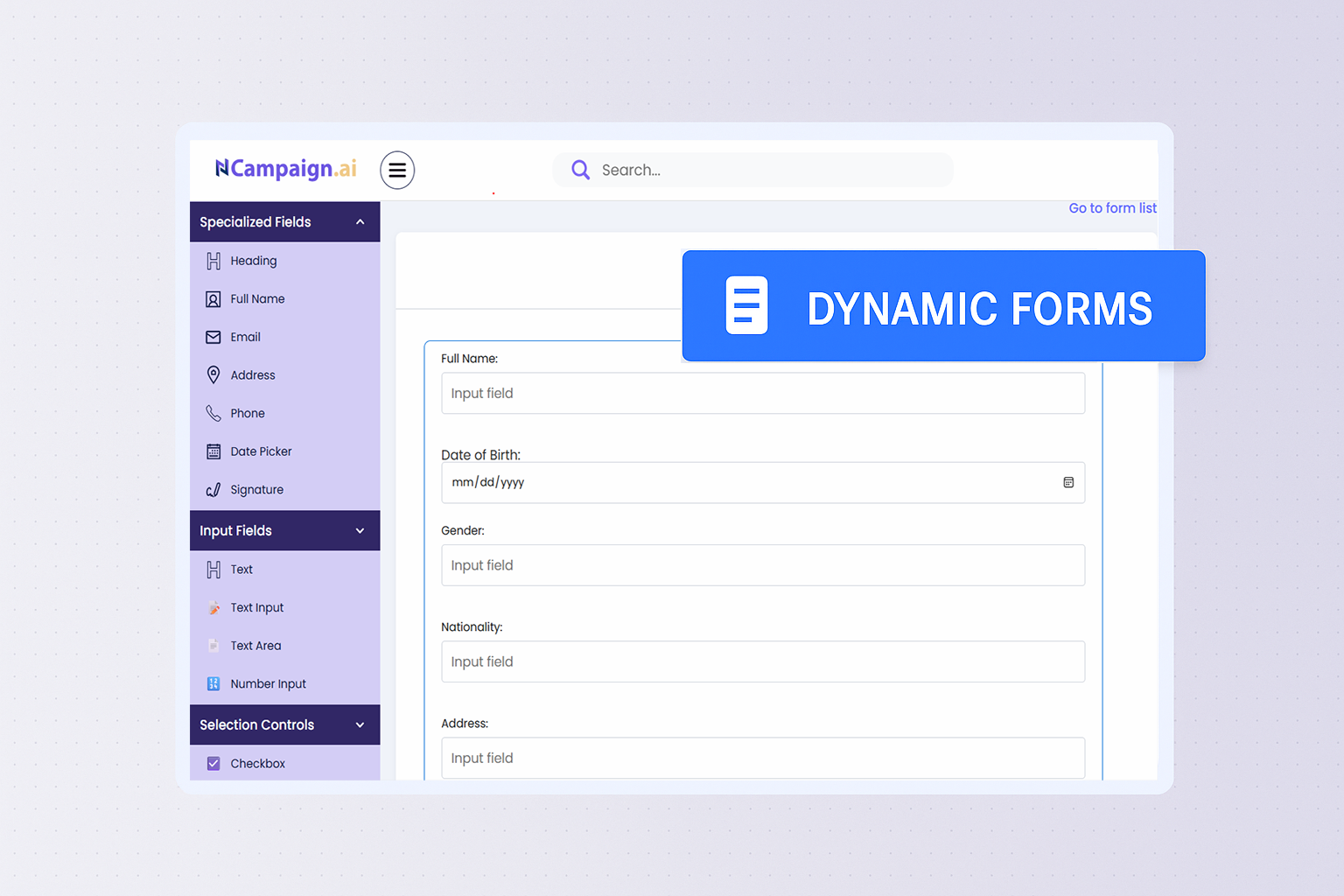This screenshot has width=1344, height=896.
Task: Open the Date of Birth calendar picker
Action: pyautogui.click(x=1068, y=482)
